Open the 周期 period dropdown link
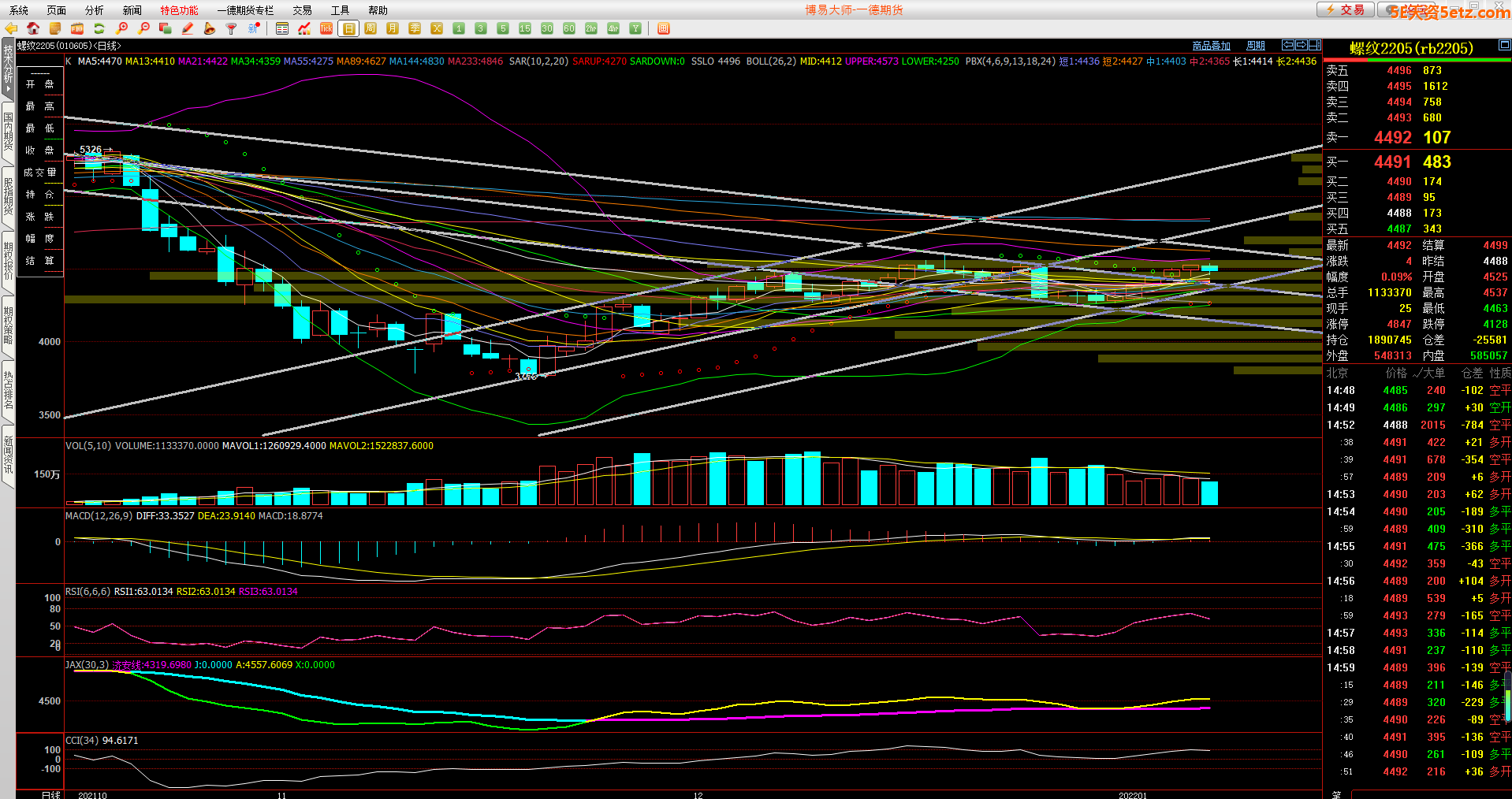The height and width of the screenshot is (799, 1512). tap(1256, 46)
